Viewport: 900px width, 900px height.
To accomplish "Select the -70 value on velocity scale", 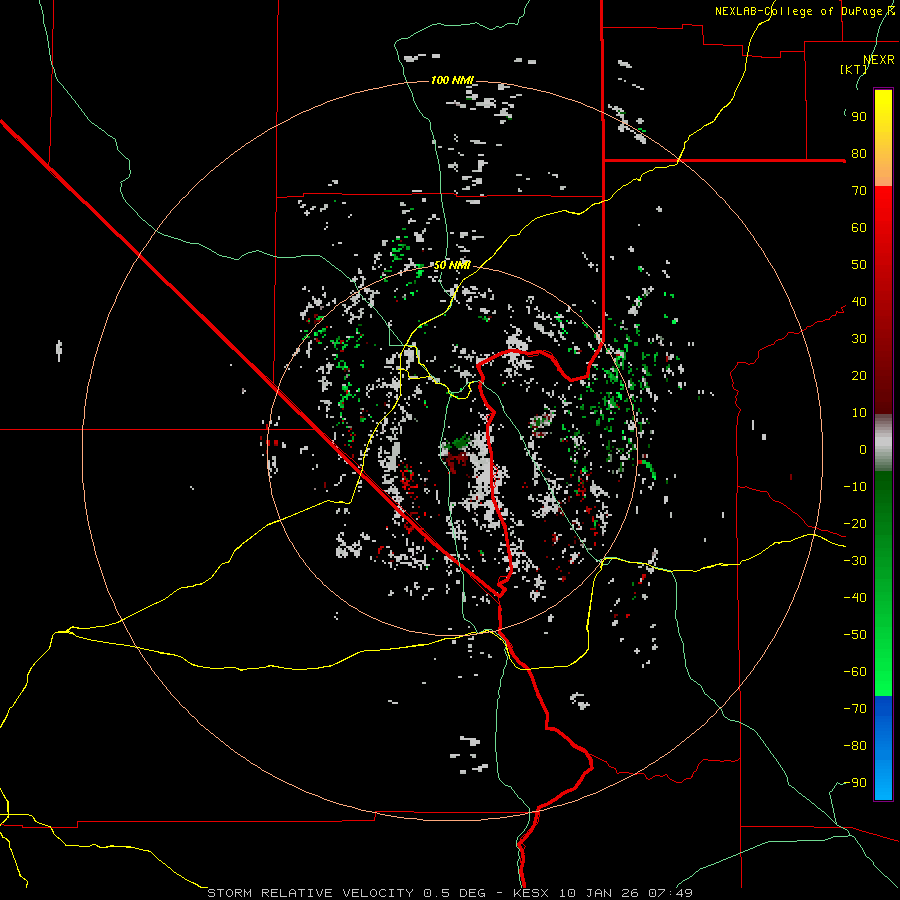I will point(855,708).
